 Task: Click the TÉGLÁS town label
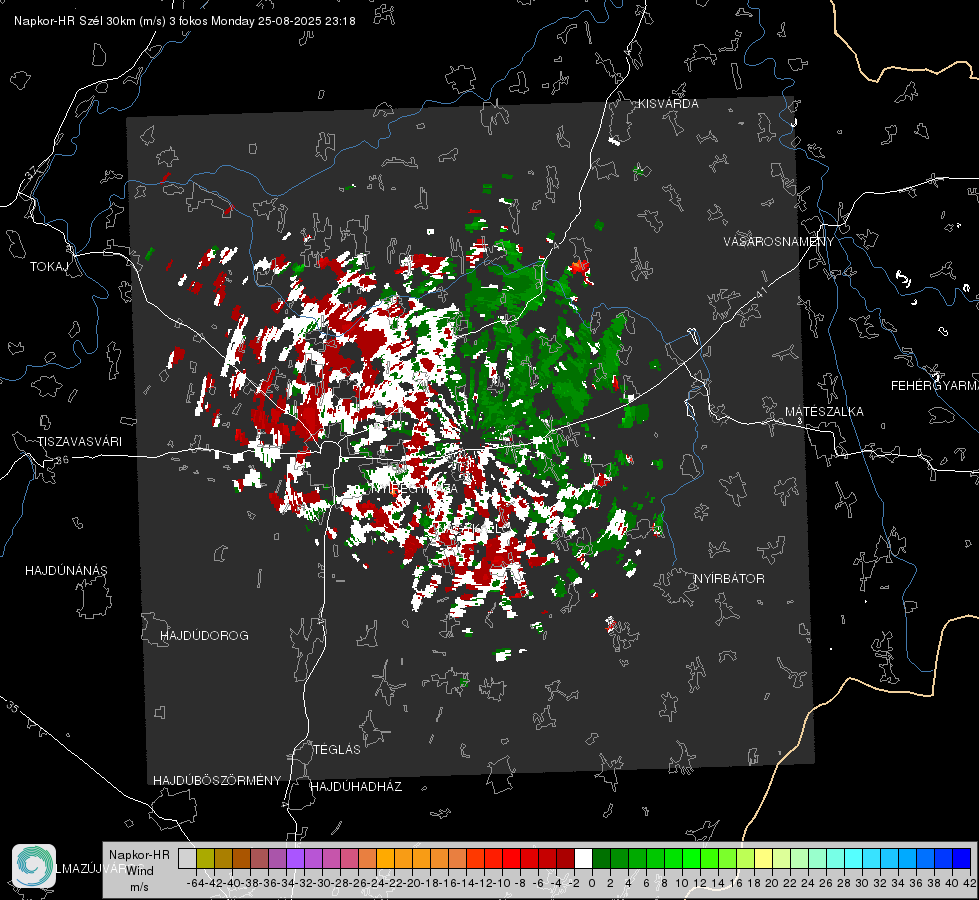(x=337, y=749)
